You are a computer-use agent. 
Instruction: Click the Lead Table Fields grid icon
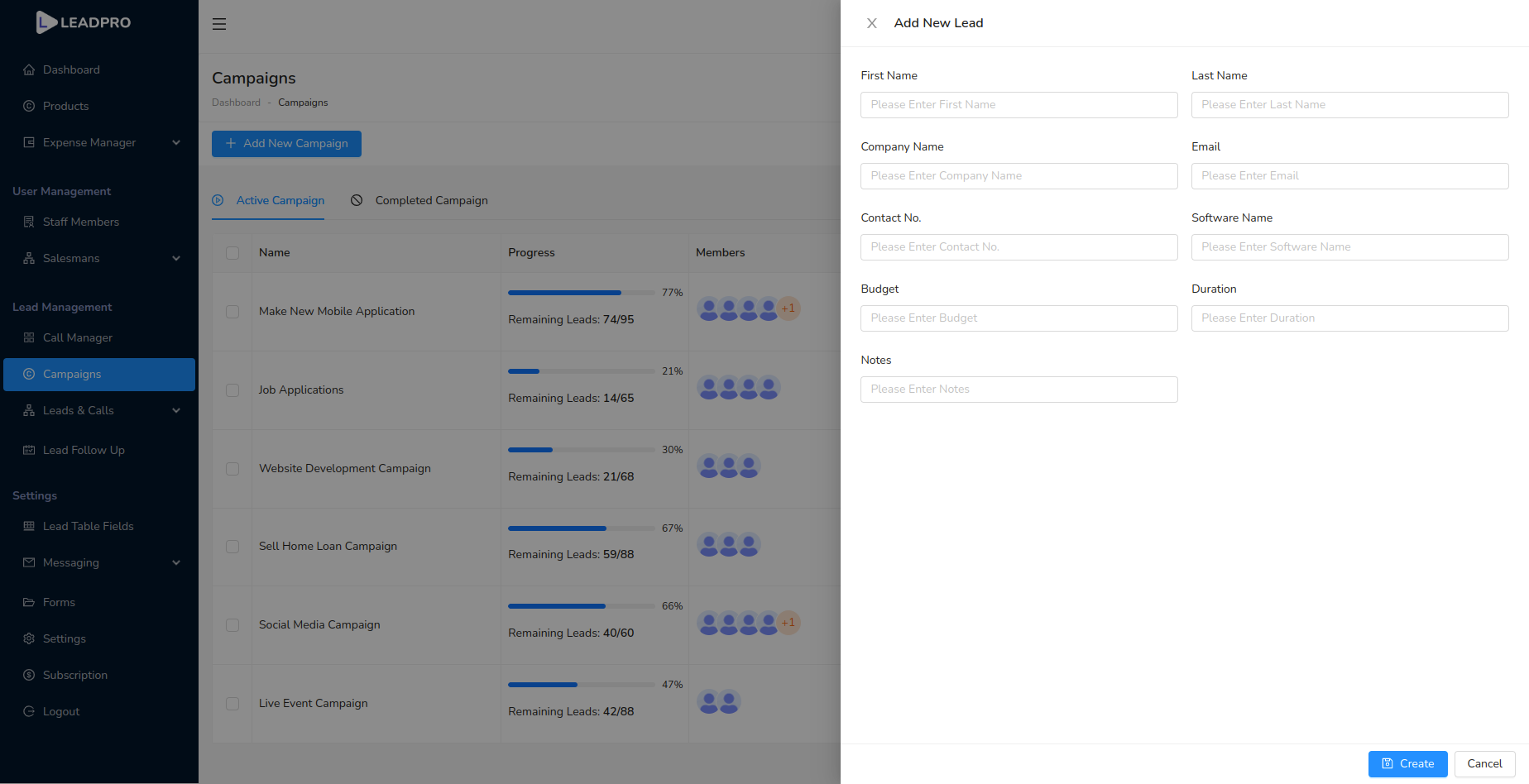click(30, 526)
